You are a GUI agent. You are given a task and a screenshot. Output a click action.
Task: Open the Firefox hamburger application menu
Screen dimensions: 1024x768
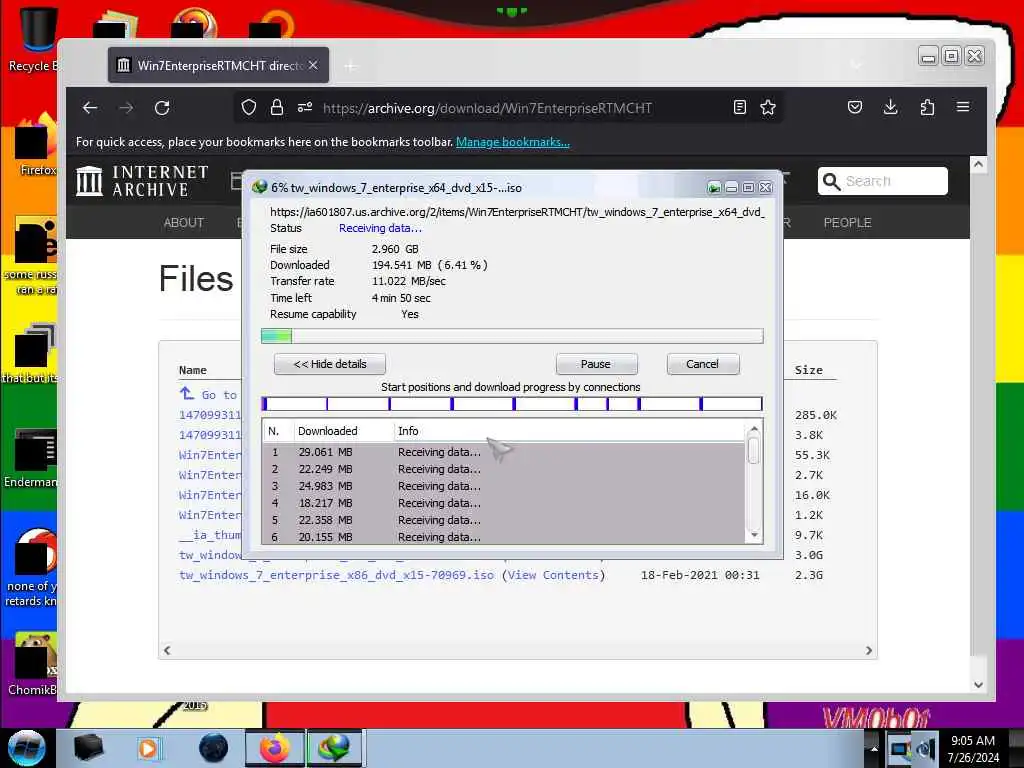pos(963,106)
